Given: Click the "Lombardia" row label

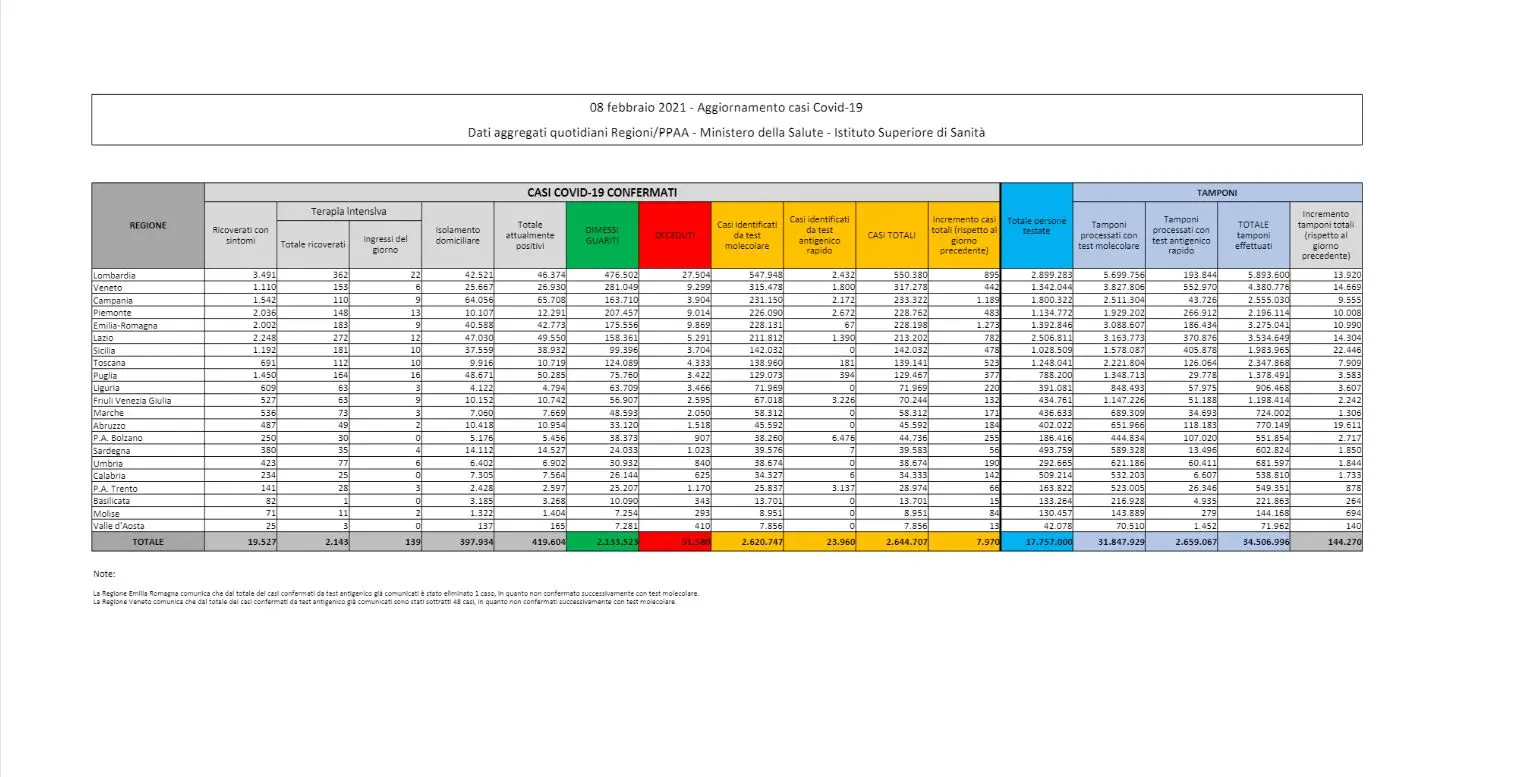Looking at the screenshot, I should point(148,274).
